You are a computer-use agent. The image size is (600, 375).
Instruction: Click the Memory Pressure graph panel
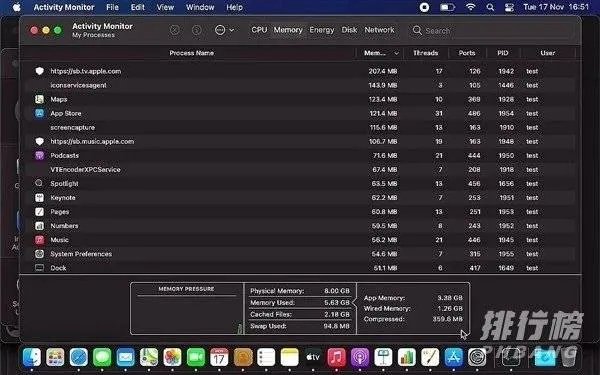(x=187, y=308)
